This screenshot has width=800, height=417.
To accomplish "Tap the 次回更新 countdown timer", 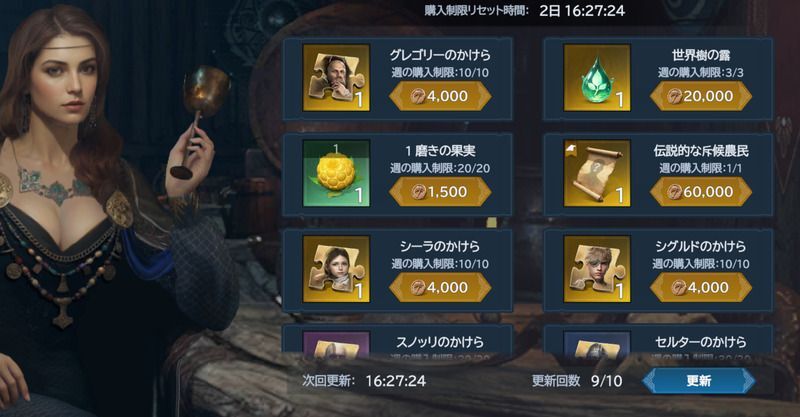I will pos(364,381).
